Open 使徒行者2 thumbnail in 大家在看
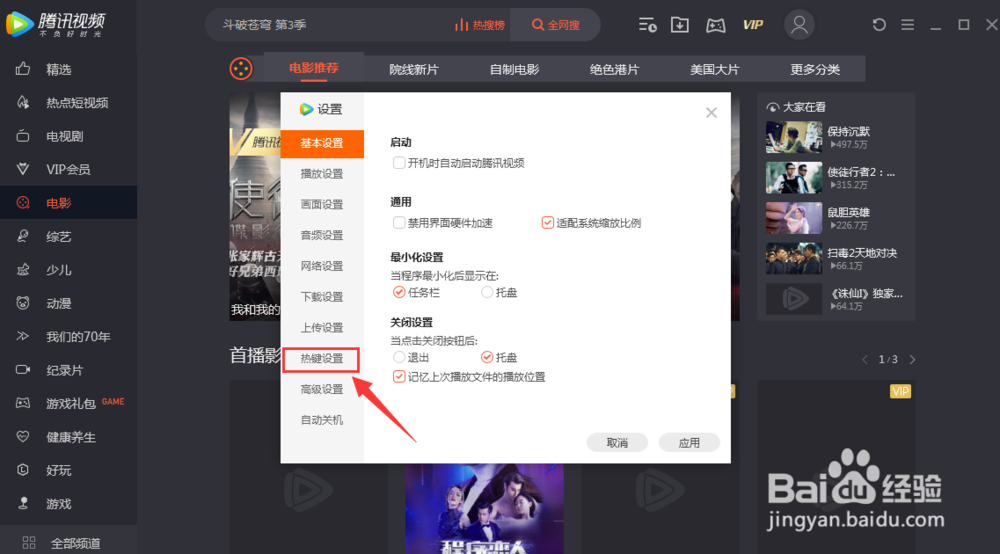Screen dimensions: 1000x554 pos(794,178)
